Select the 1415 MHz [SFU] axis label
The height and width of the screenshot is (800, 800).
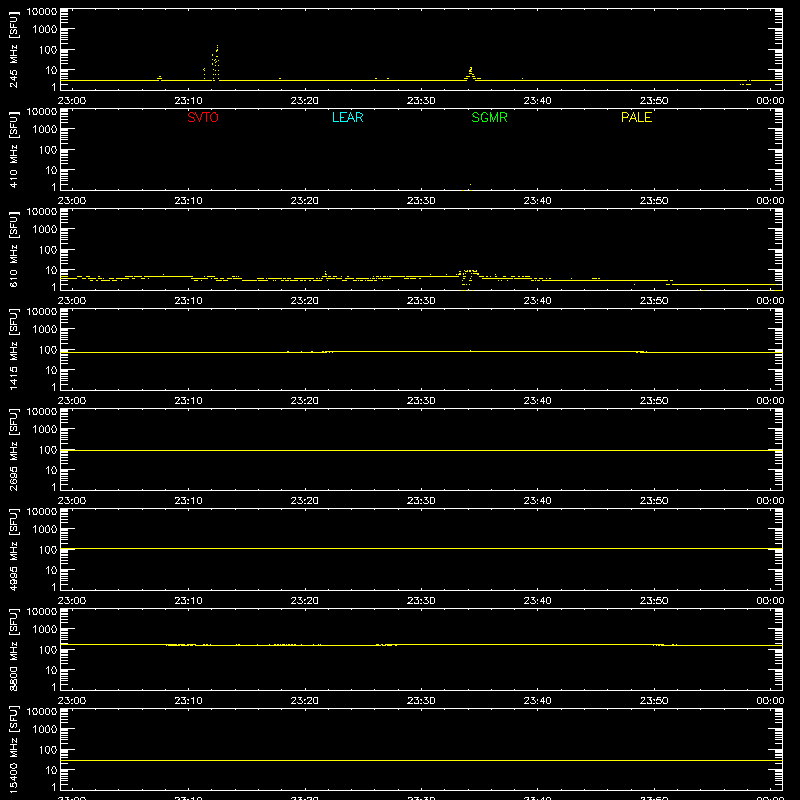click(x=14, y=349)
